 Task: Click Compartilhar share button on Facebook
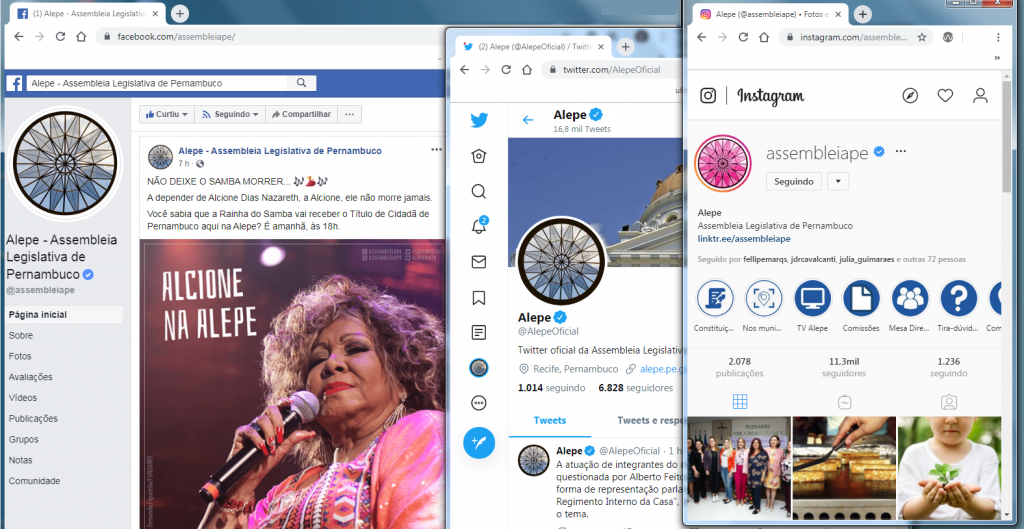pyautogui.click(x=301, y=114)
